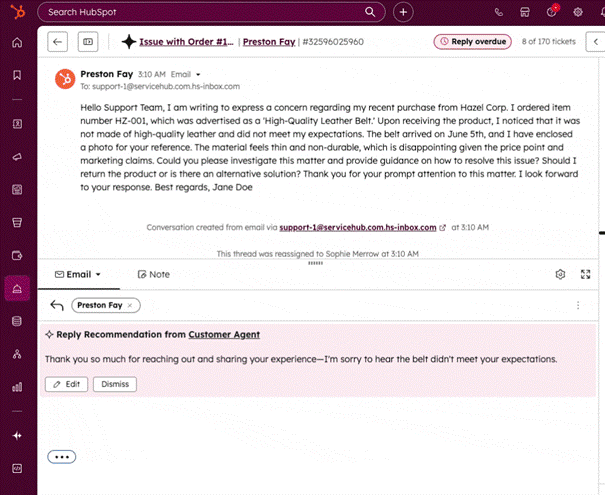
Task: Open the reply editor settings gear
Action: (560, 274)
